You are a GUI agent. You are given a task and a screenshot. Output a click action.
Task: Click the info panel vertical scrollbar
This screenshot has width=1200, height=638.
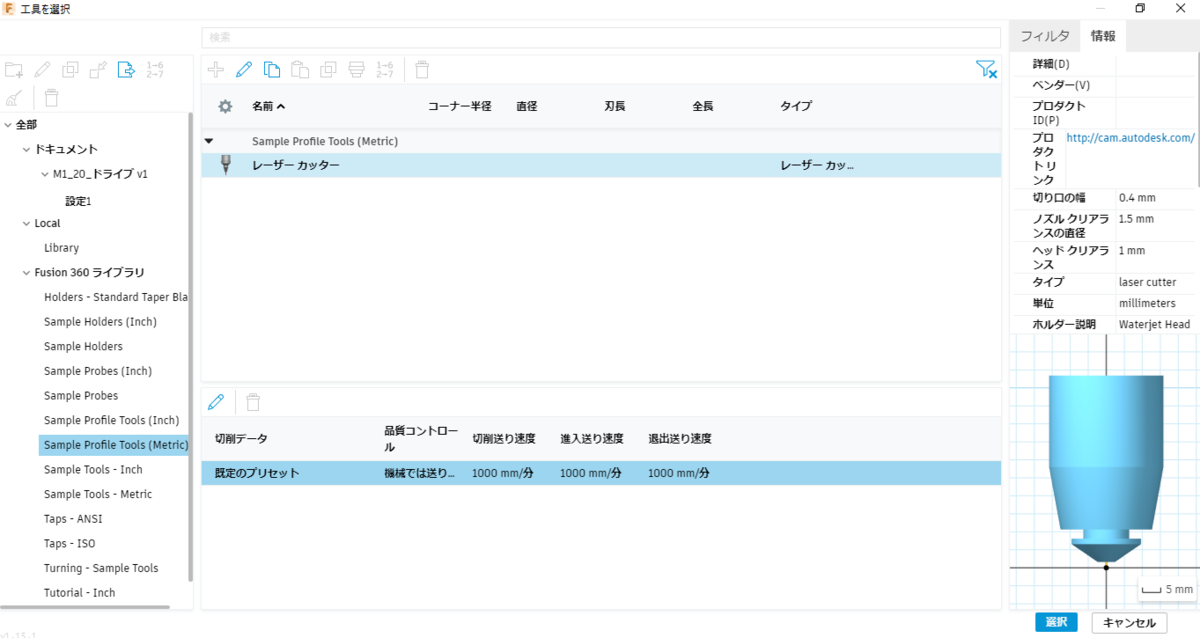(1197, 120)
